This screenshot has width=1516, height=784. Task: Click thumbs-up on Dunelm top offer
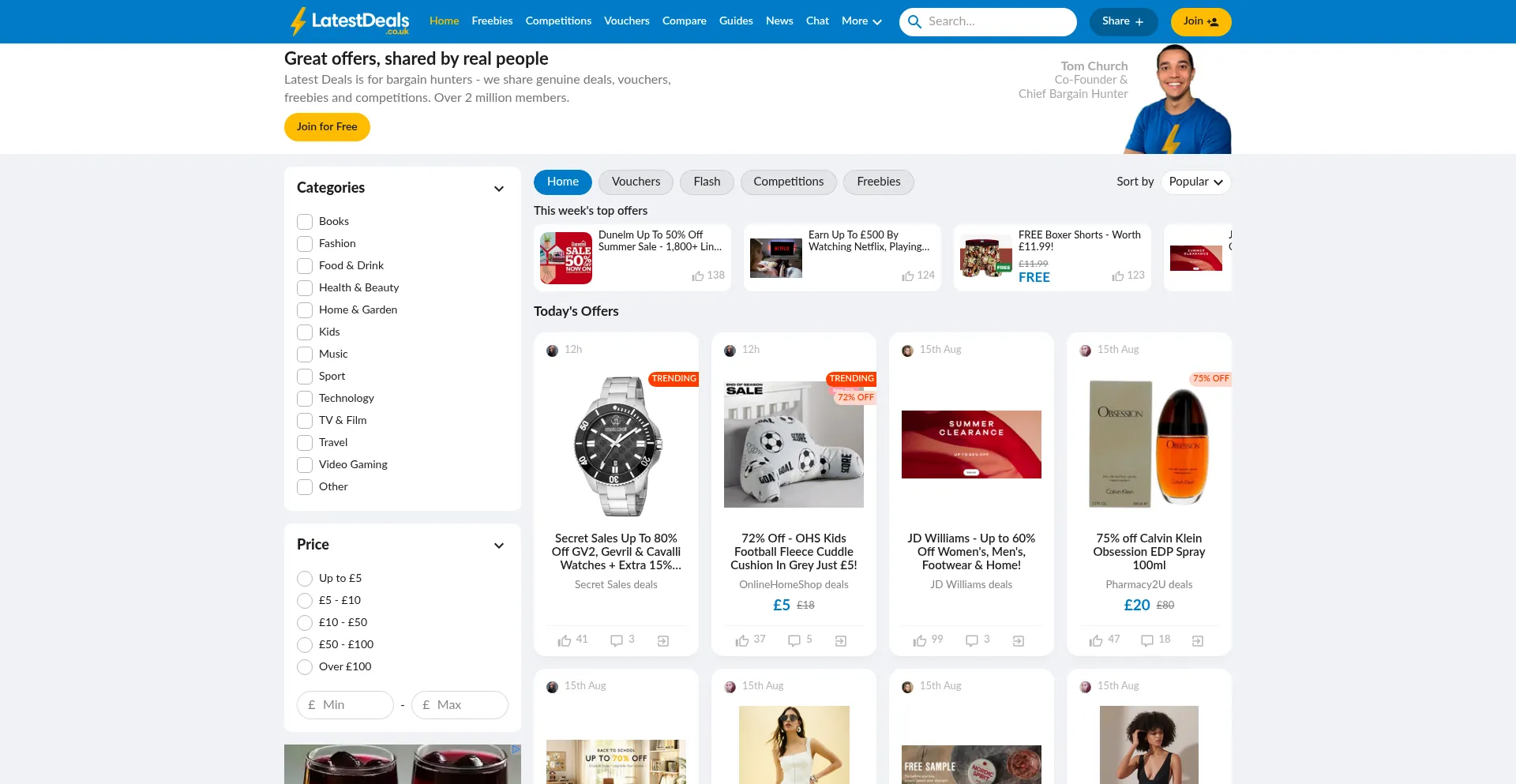click(x=698, y=276)
